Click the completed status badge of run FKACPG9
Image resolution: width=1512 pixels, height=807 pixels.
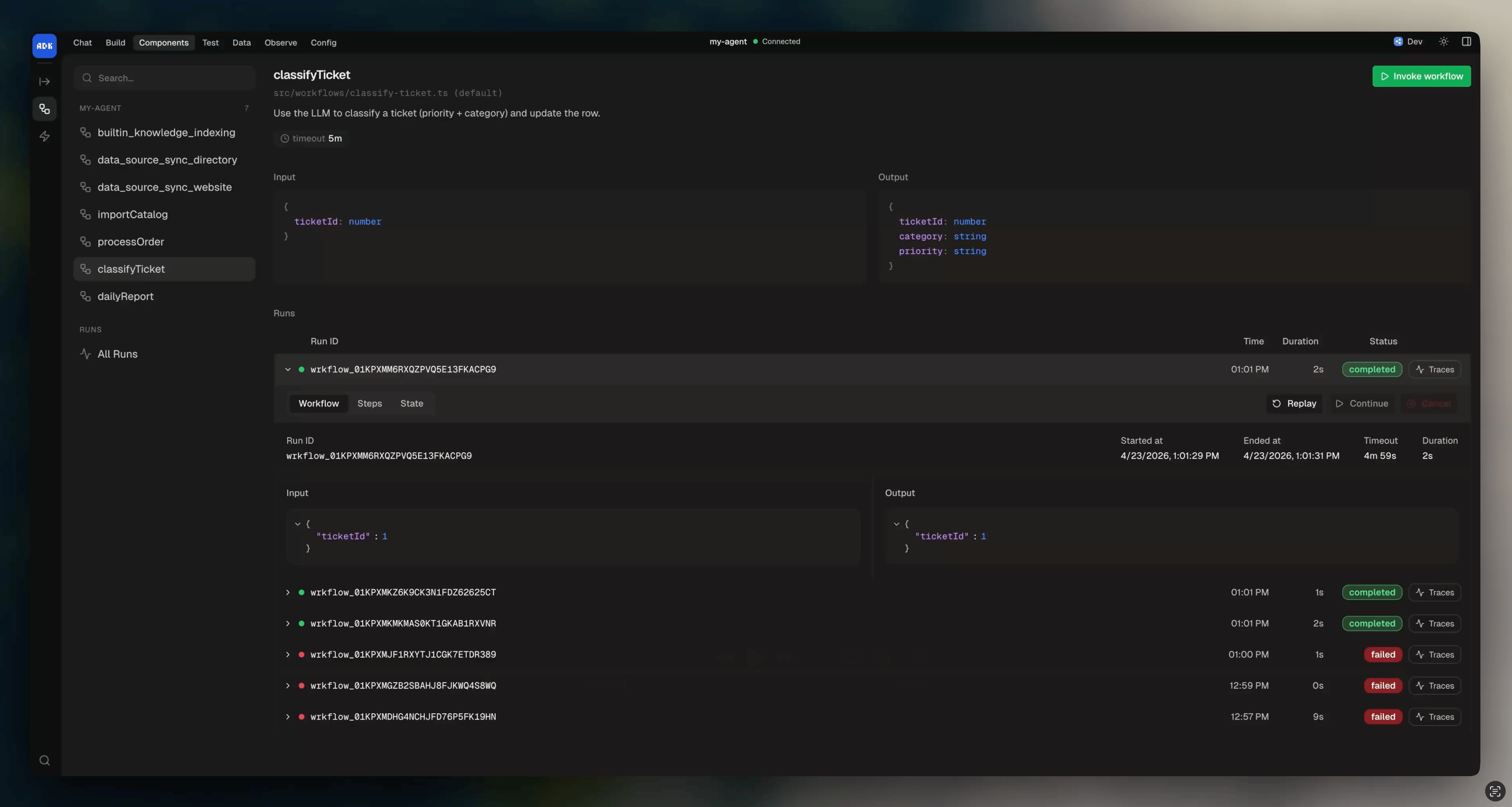(x=1372, y=370)
